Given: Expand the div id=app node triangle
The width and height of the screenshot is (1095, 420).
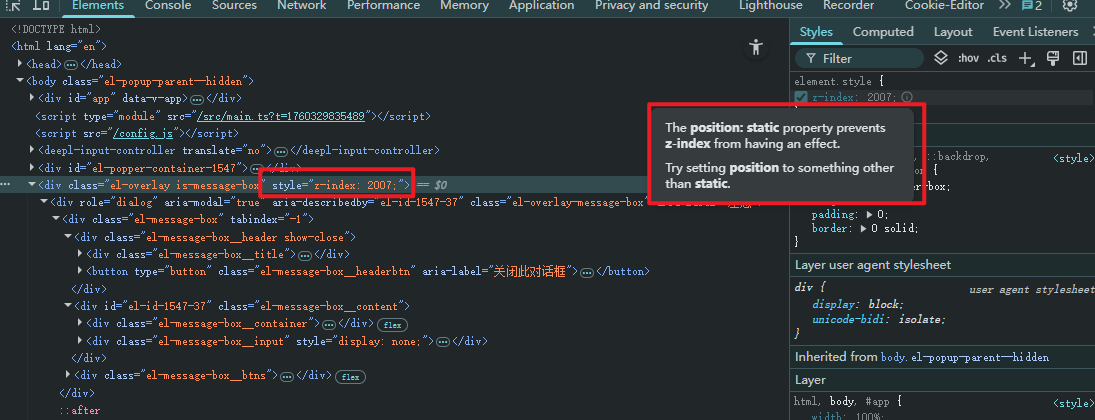Looking at the screenshot, I should [32, 98].
